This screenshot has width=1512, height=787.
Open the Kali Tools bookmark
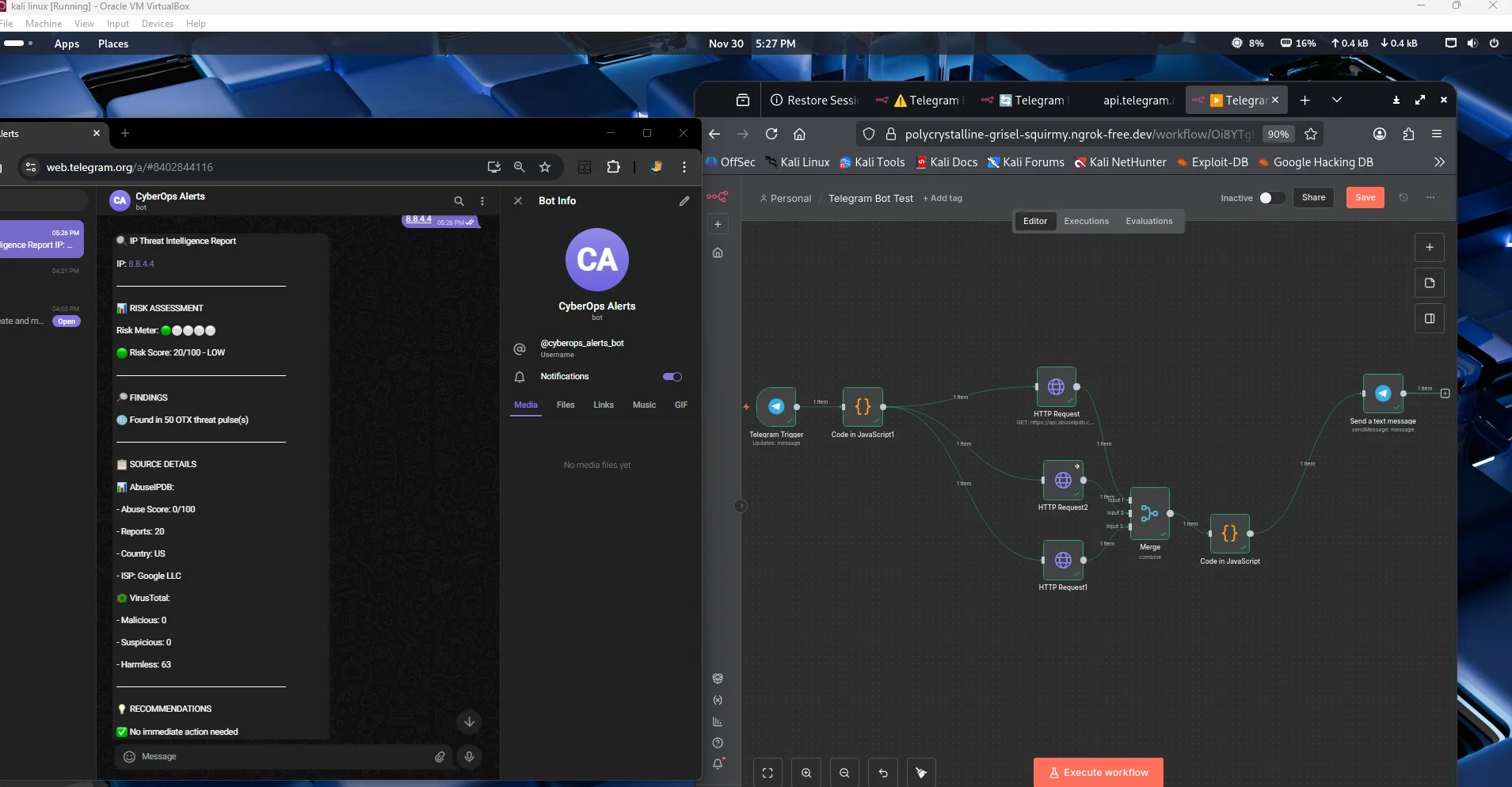pyautogui.click(x=872, y=162)
